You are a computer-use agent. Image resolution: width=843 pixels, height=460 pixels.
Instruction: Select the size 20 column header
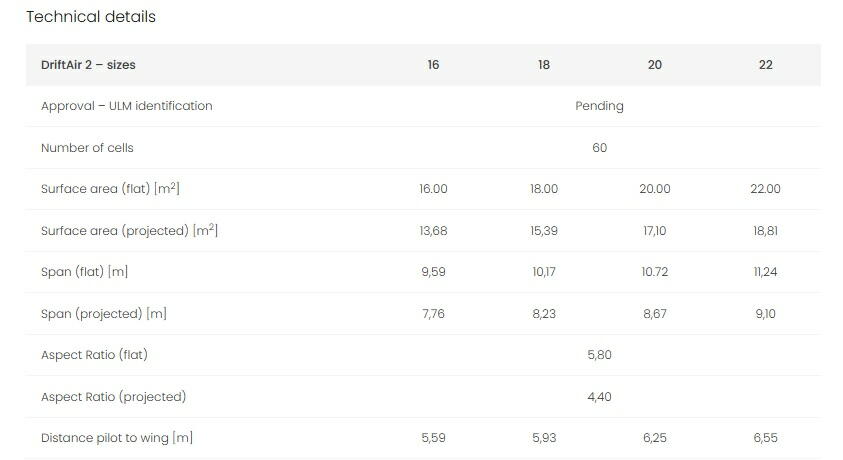pos(655,65)
